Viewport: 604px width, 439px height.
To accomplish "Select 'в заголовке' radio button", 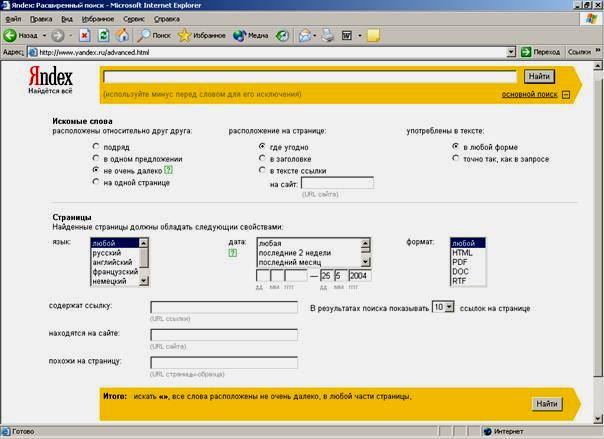I will click(x=262, y=158).
